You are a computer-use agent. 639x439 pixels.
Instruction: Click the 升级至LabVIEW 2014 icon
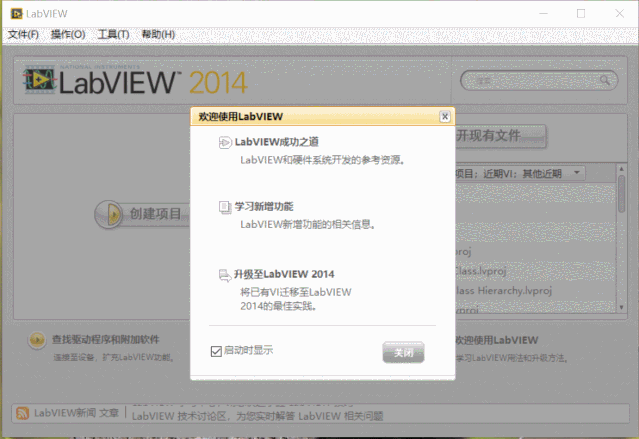click(x=225, y=275)
